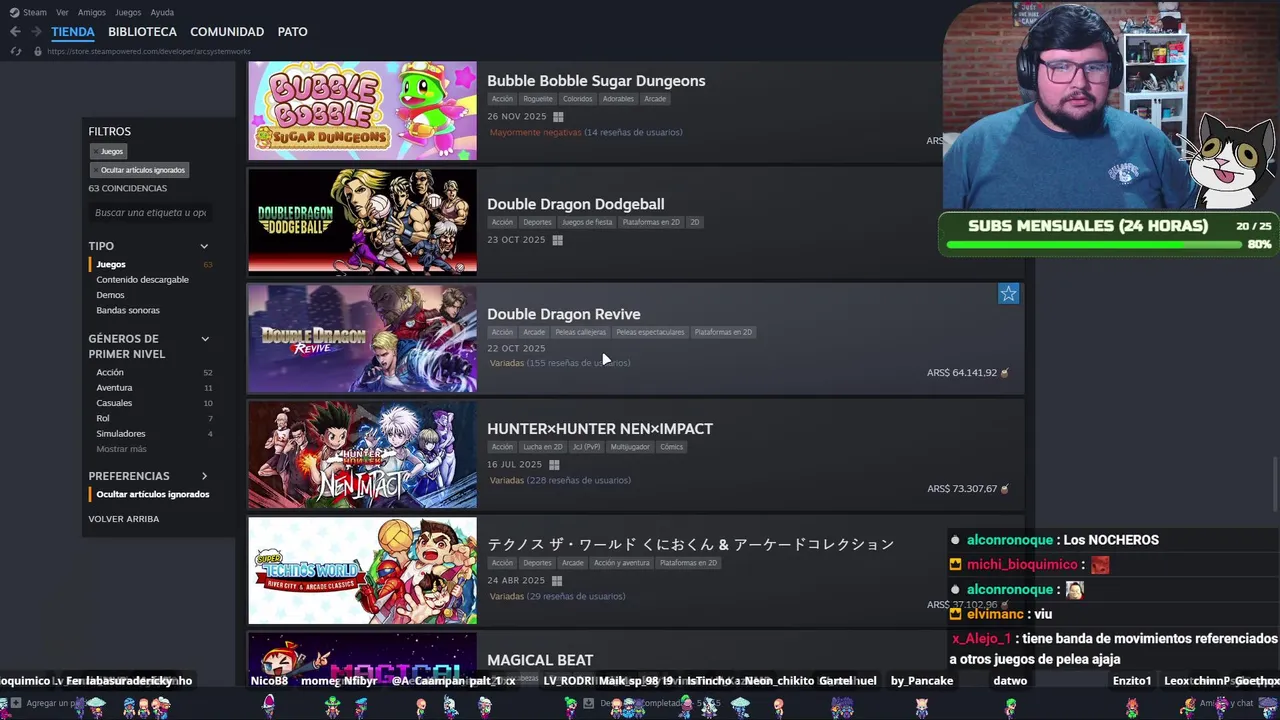Collapse the Géneros de primer nivel section
1280x720 pixels.
pyautogui.click(x=205, y=339)
